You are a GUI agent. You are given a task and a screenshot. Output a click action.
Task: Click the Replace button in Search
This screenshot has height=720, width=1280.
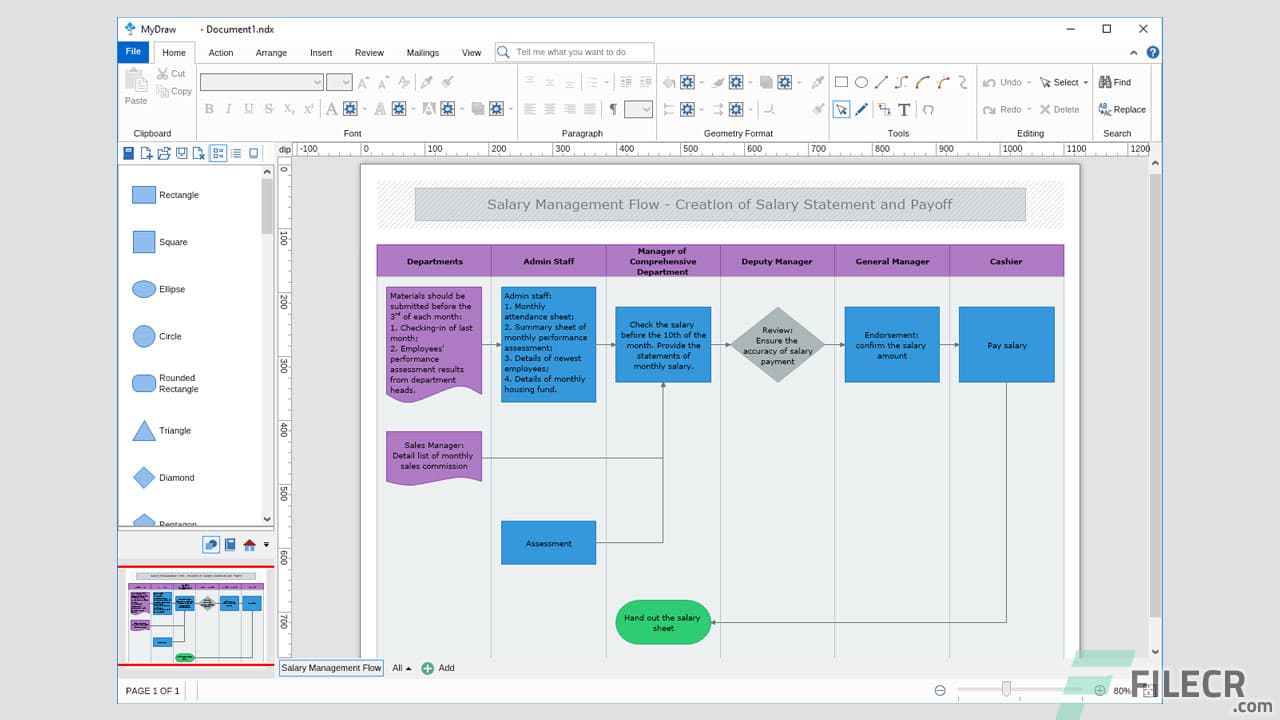(1122, 110)
